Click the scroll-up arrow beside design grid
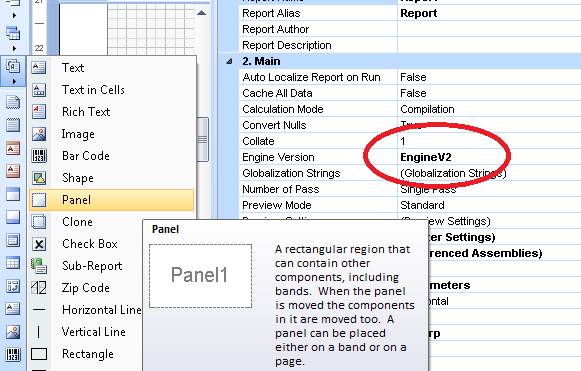 pyautogui.click(x=202, y=13)
